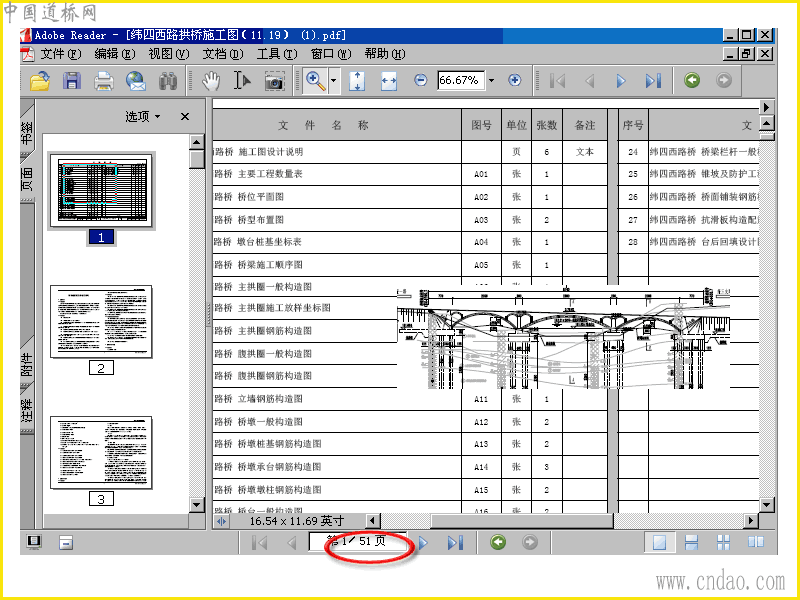800x600 pixels.
Task: Click the Open file folder icon
Action: click(40, 81)
